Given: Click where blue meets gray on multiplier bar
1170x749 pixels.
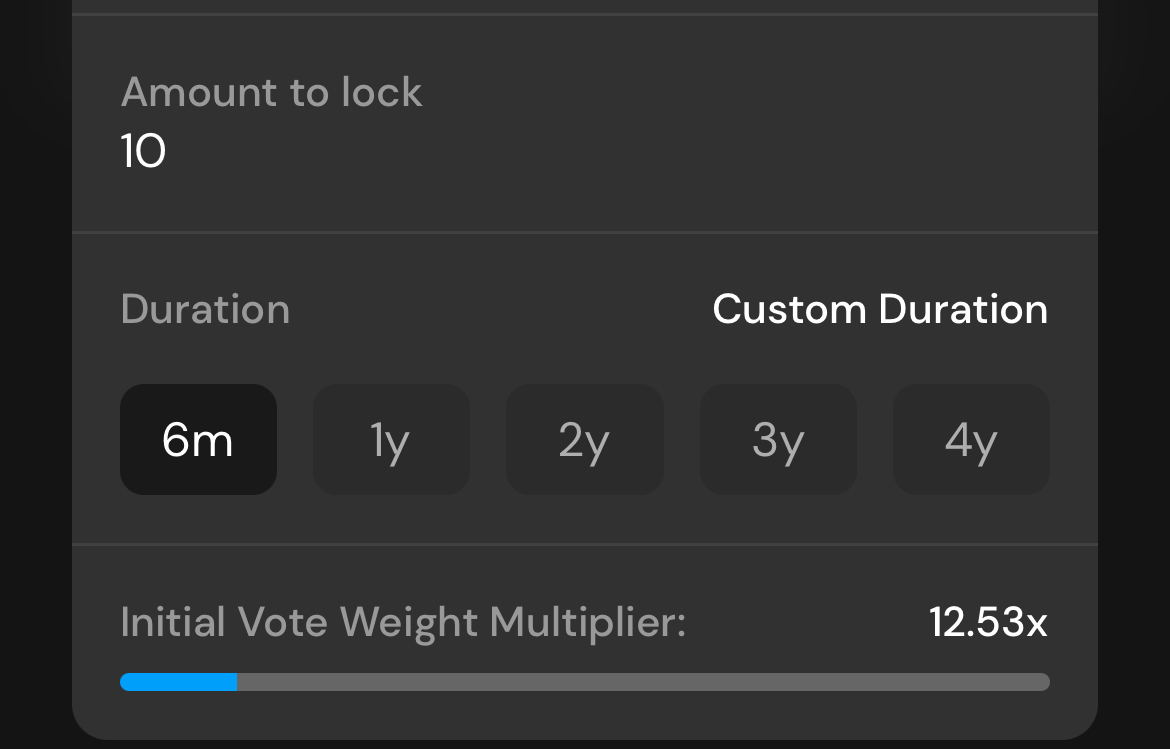Looking at the screenshot, I should pyautogui.click(x=237, y=682).
